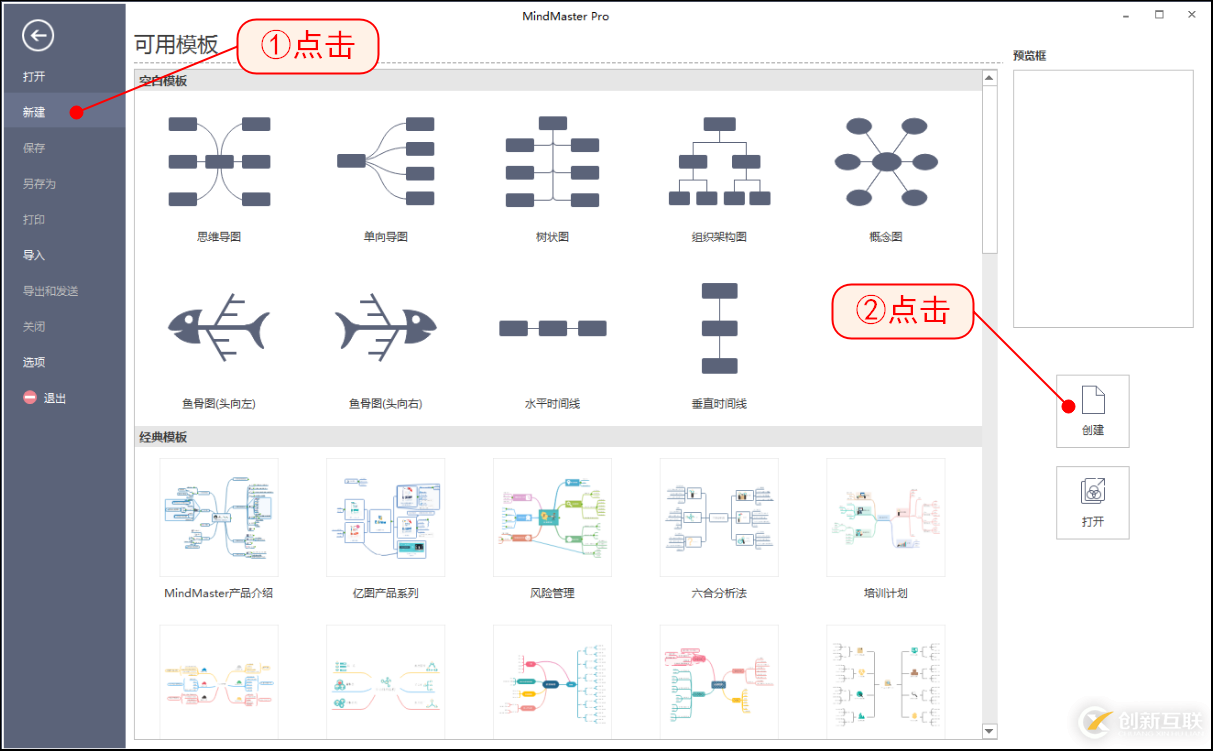
Task: Click the empty 预览框 preview pane
Action: (1103, 199)
